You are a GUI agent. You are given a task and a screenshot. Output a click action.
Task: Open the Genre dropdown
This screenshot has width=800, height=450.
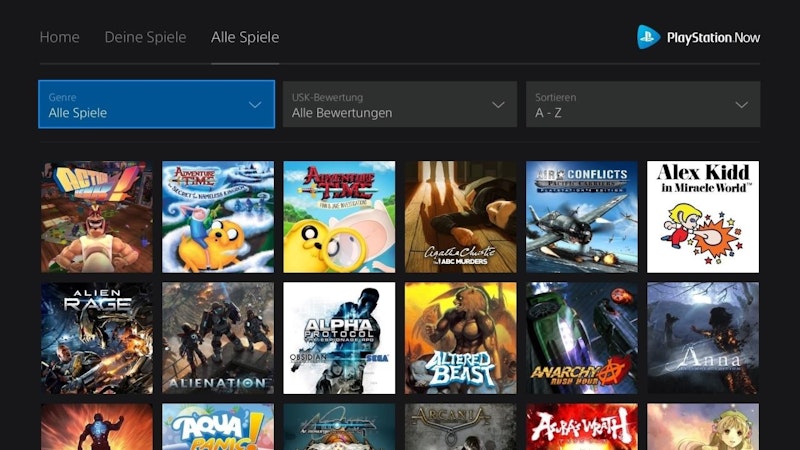point(157,104)
